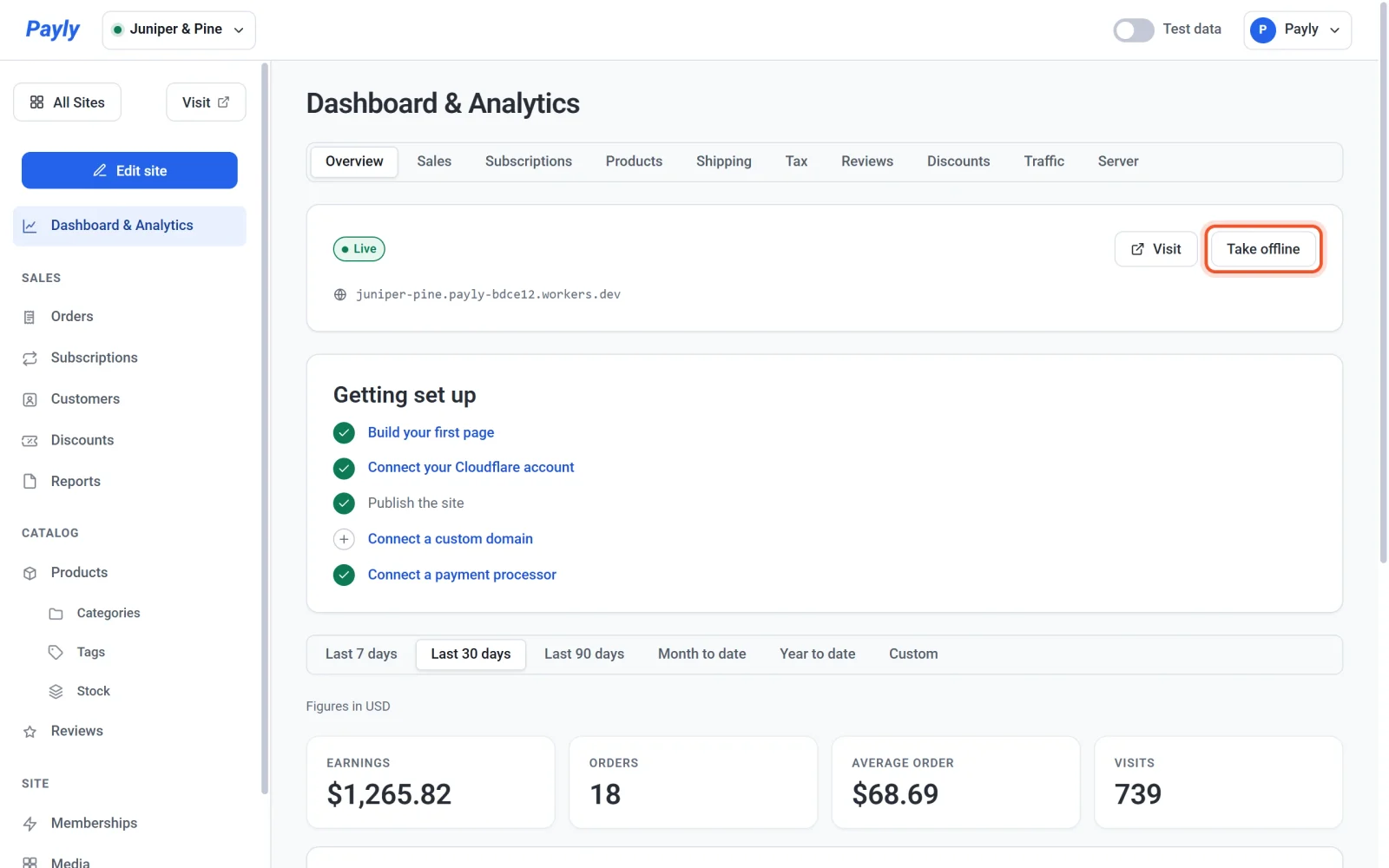Open the Stock layers icon
Image resolution: width=1389 pixels, height=868 pixels.
pos(56,691)
